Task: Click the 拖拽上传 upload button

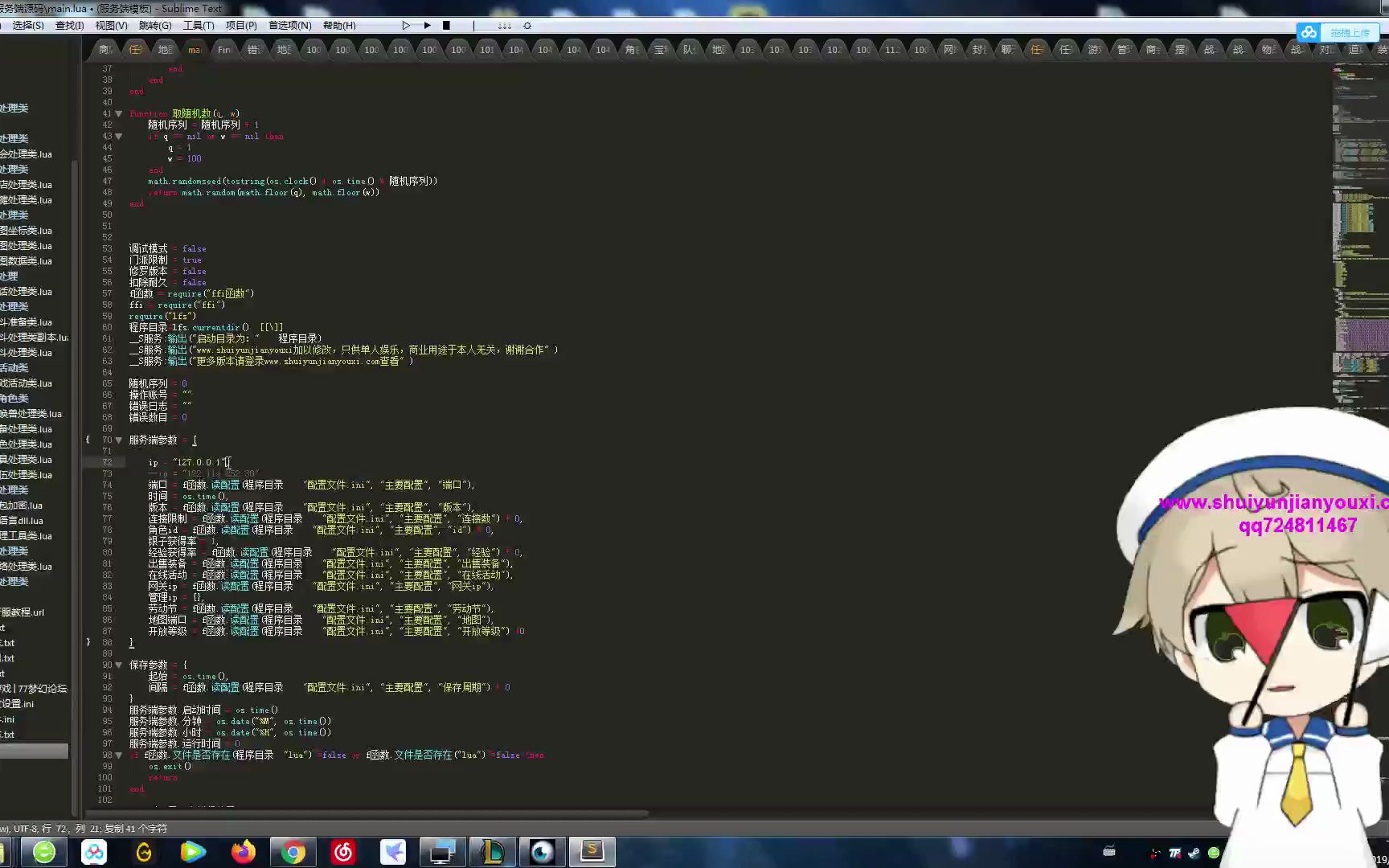Action: click(x=1350, y=33)
